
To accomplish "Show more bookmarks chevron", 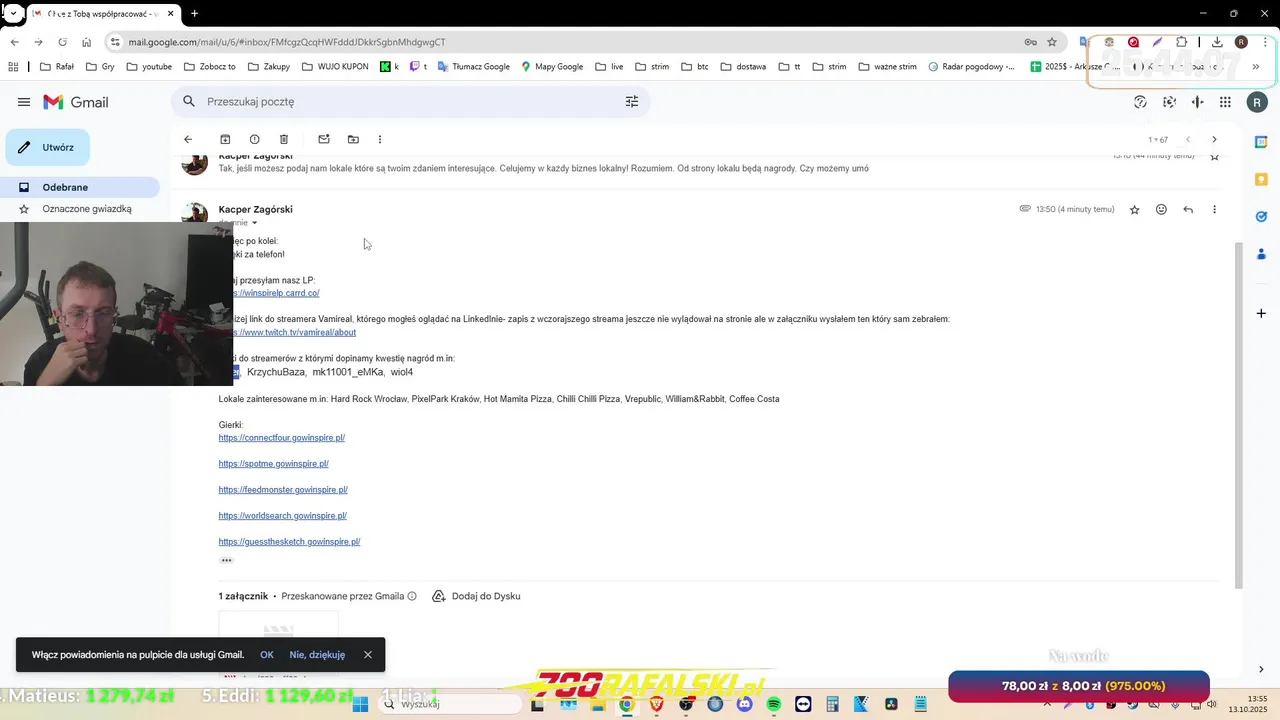I will [x=1256, y=67].
